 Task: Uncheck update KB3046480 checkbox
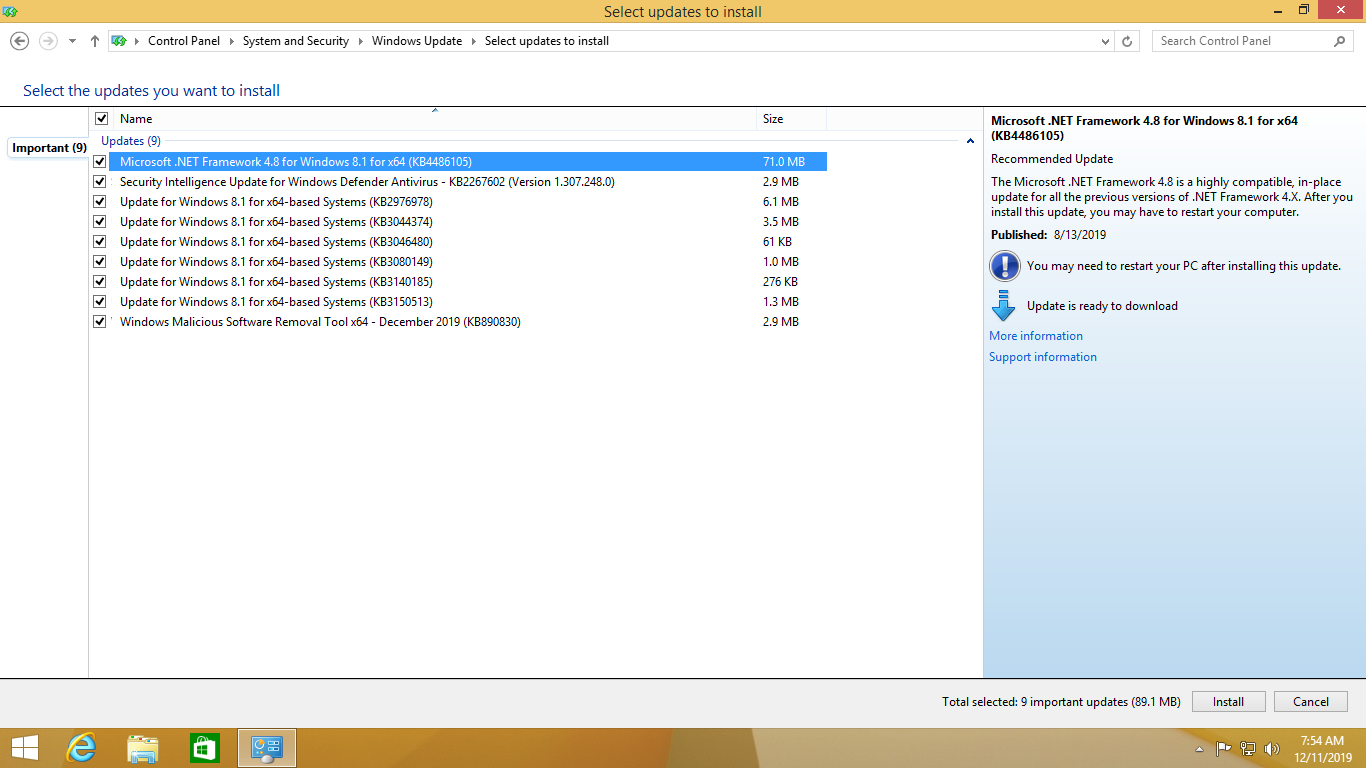pyautogui.click(x=99, y=241)
